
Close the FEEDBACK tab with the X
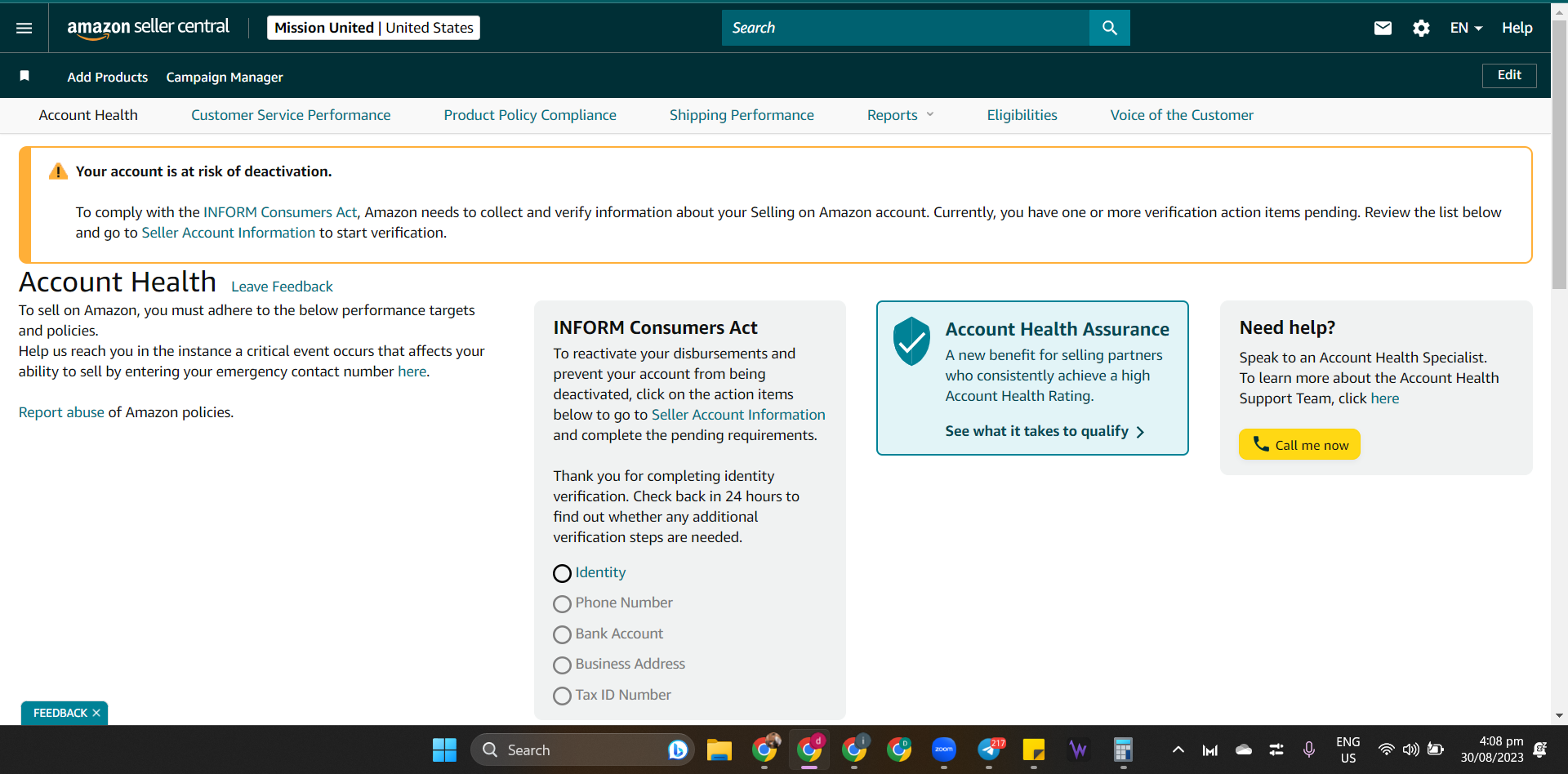pyautogui.click(x=96, y=713)
